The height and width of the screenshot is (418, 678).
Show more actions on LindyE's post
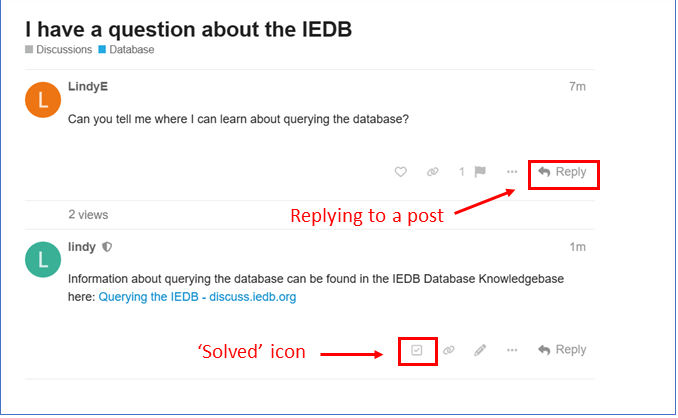click(x=512, y=172)
